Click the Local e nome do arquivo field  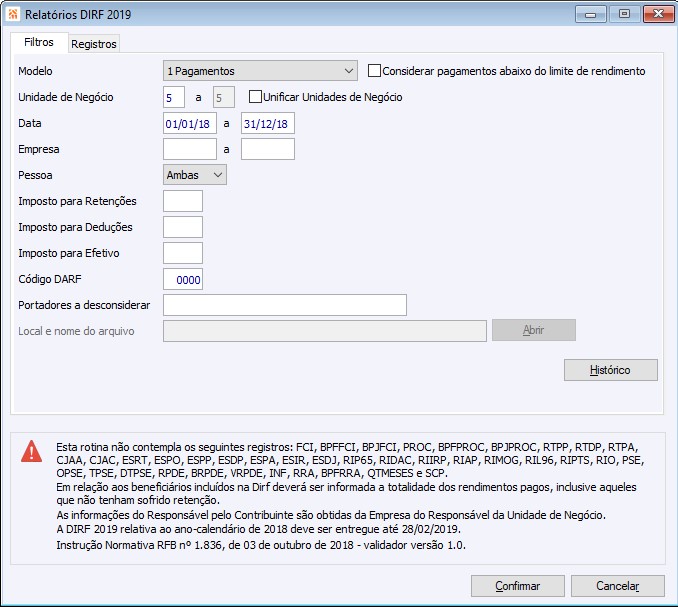coord(325,331)
